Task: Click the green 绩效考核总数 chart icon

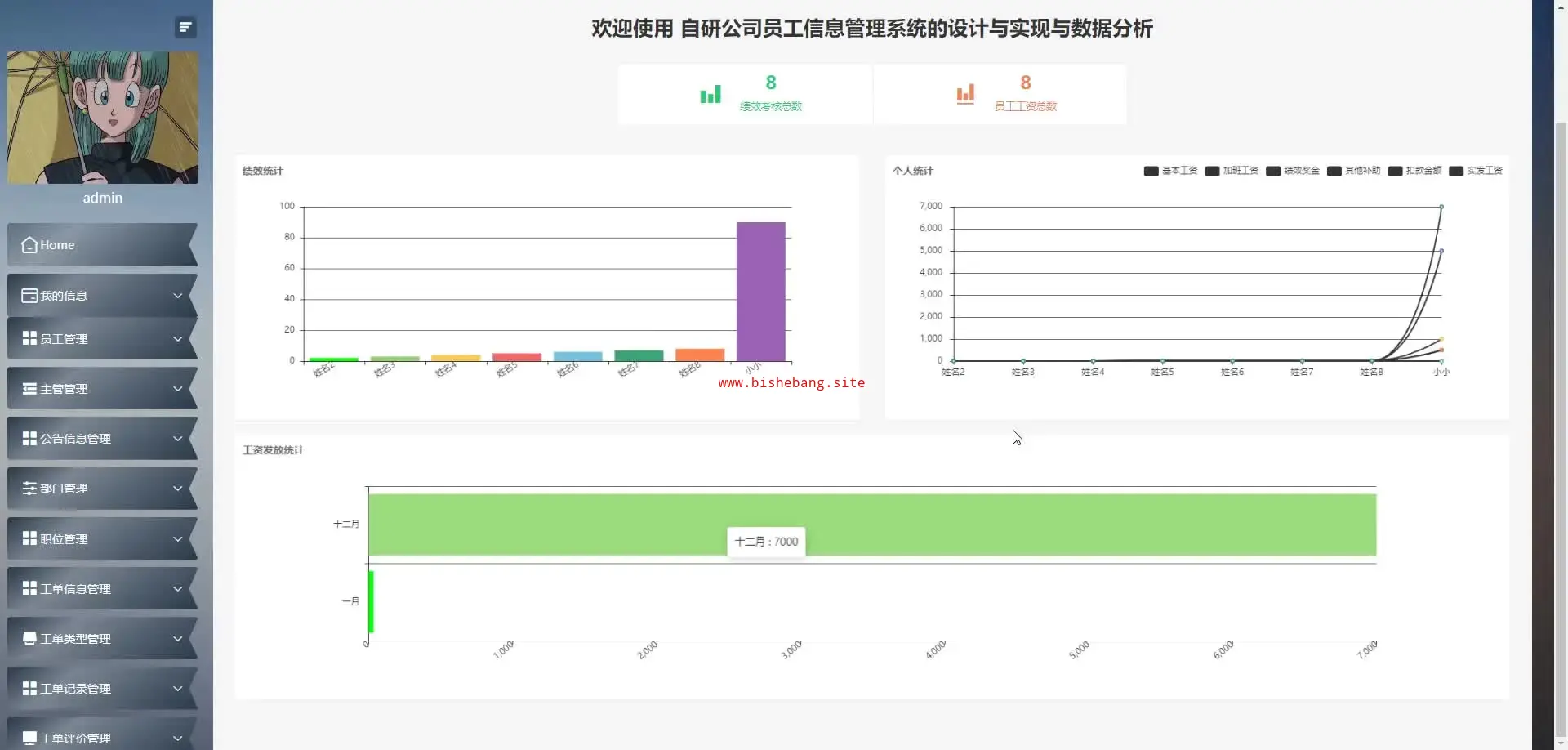Action: click(710, 95)
